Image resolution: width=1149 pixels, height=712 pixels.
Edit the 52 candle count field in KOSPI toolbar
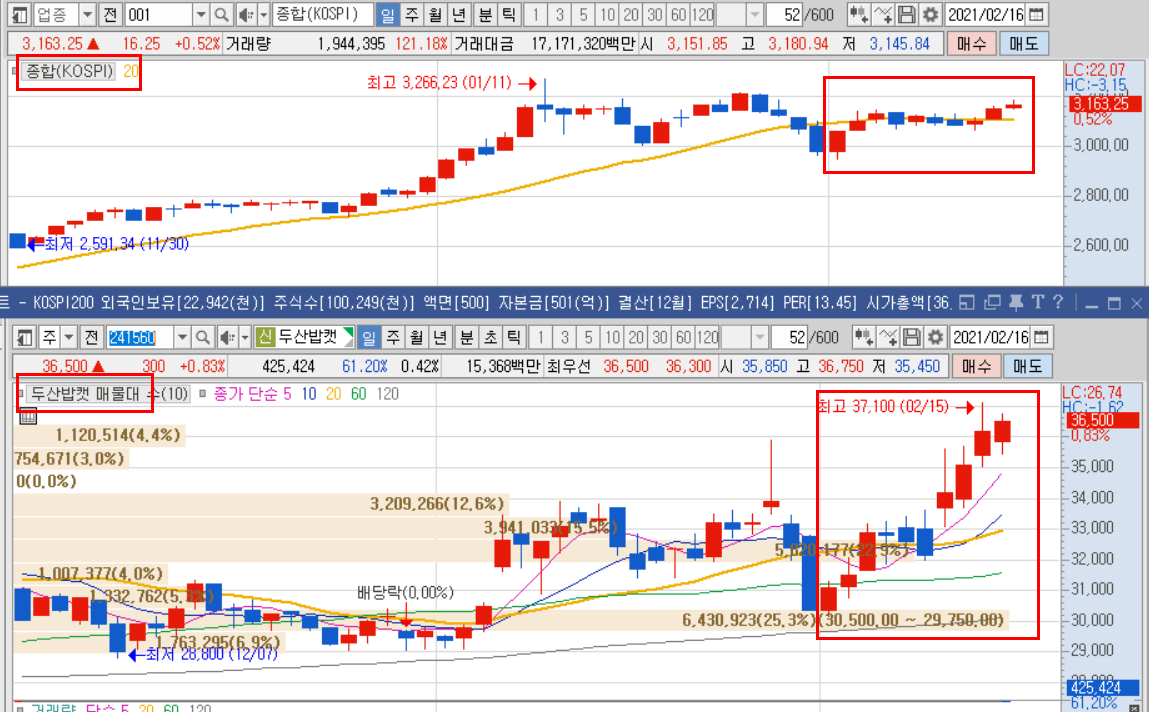(x=784, y=15)
